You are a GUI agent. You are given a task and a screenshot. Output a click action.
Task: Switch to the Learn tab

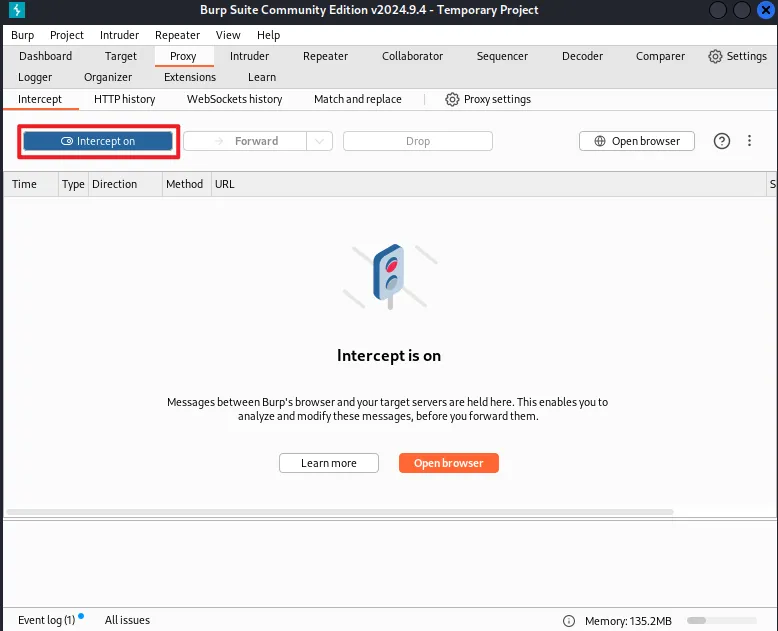pyautogui.click(x=261, y=77)
